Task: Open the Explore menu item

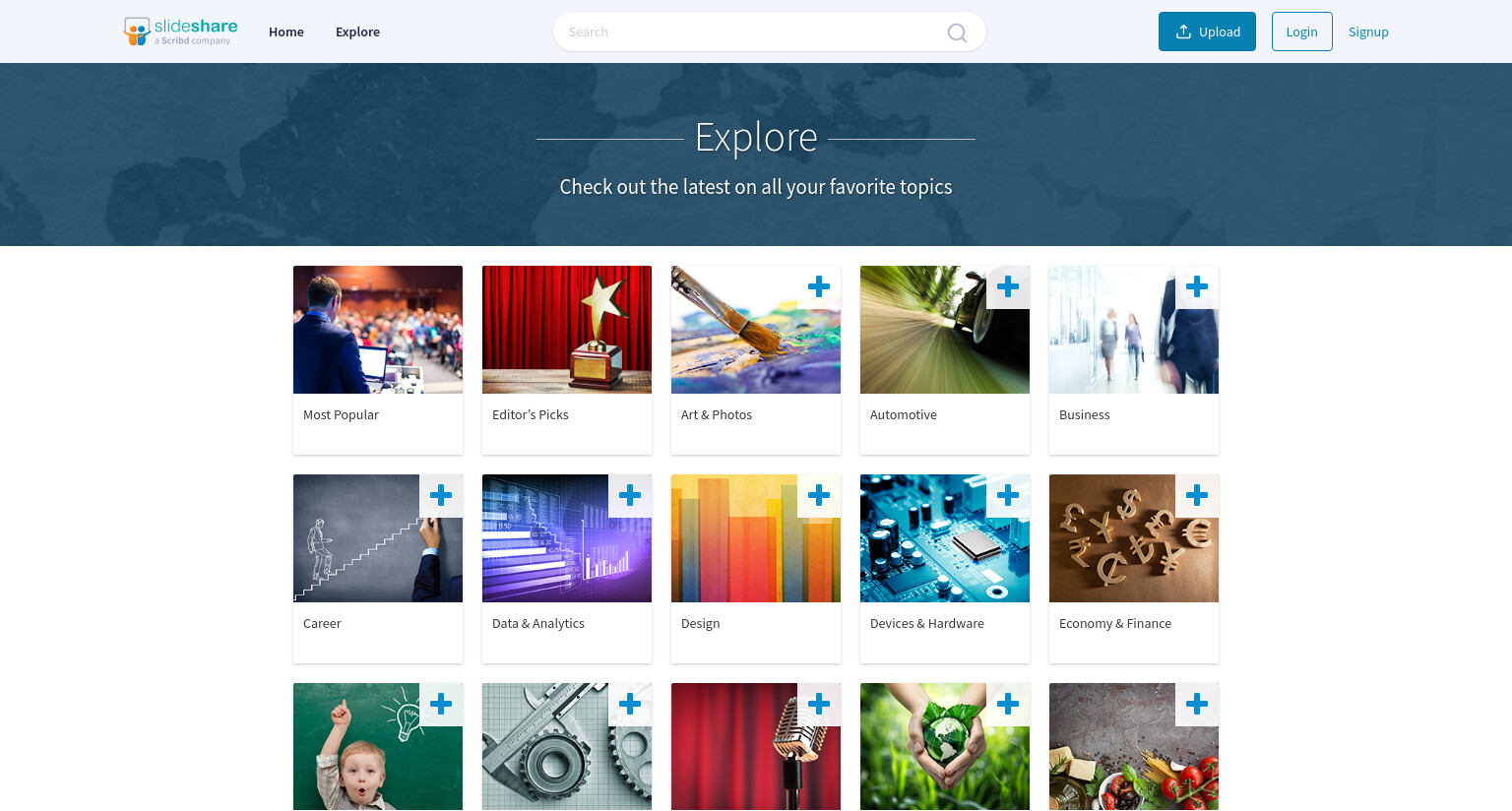Action: [357, 31]
